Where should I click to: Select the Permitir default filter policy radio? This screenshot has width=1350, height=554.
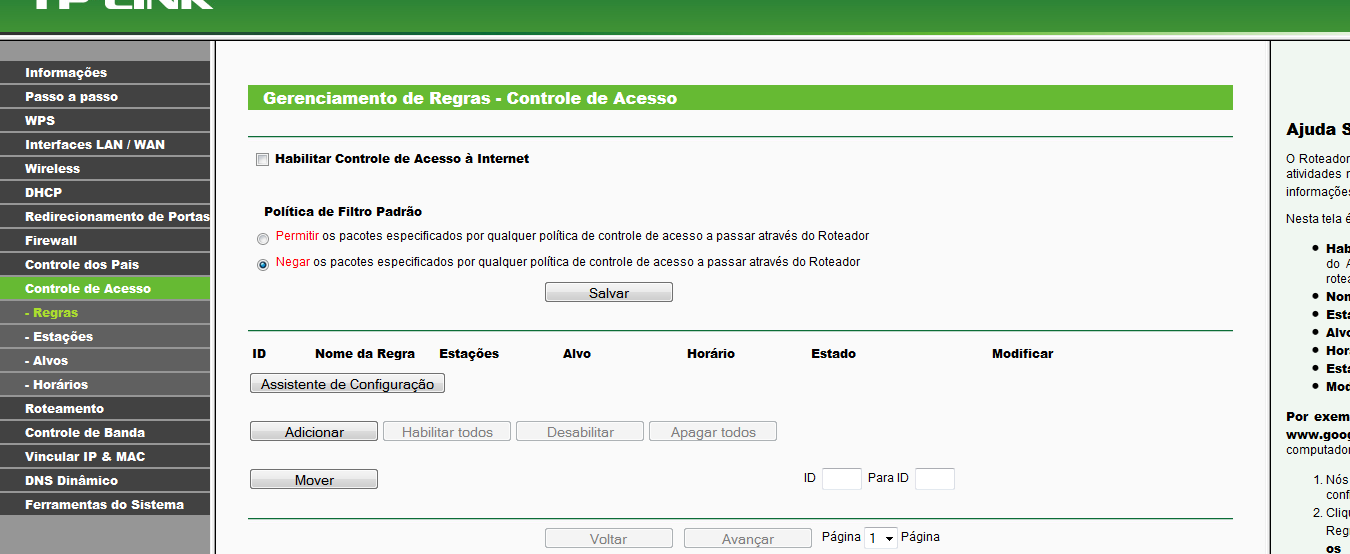point(263,239)
